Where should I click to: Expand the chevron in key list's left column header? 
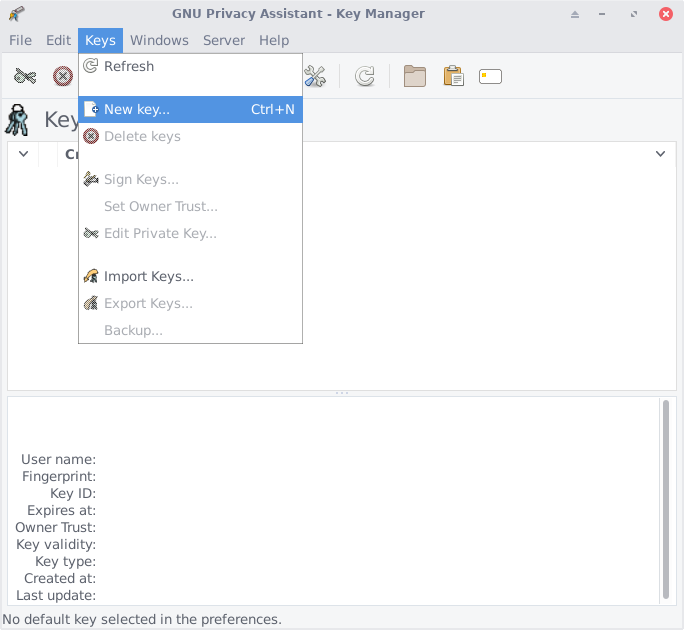(23, 154)
